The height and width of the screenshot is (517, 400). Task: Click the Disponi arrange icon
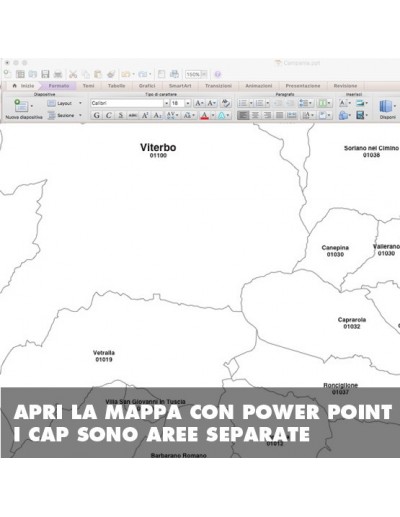pyautogui.click(x=385, y=107)
